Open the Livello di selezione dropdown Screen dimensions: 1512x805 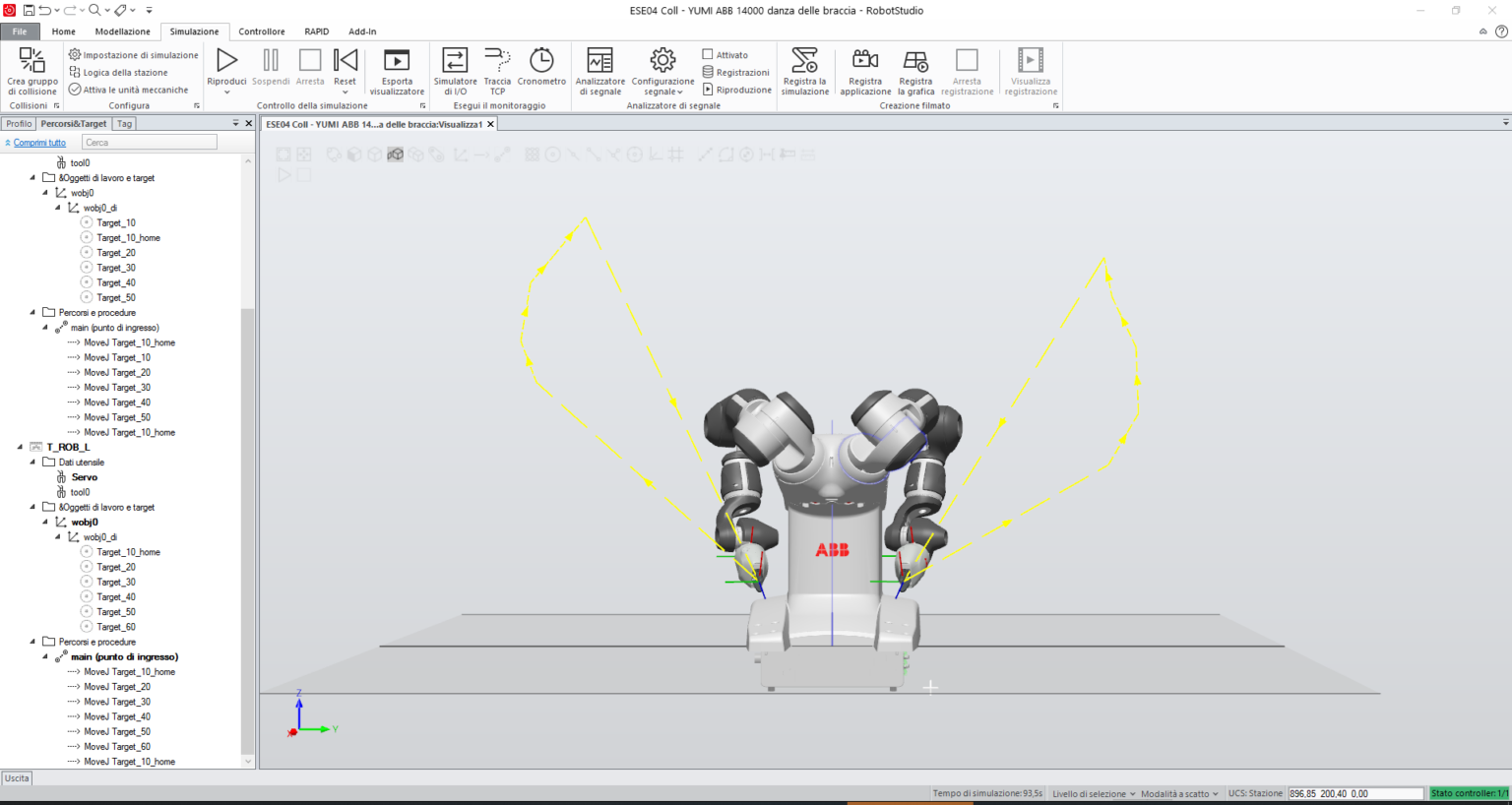click(1093, 792)
